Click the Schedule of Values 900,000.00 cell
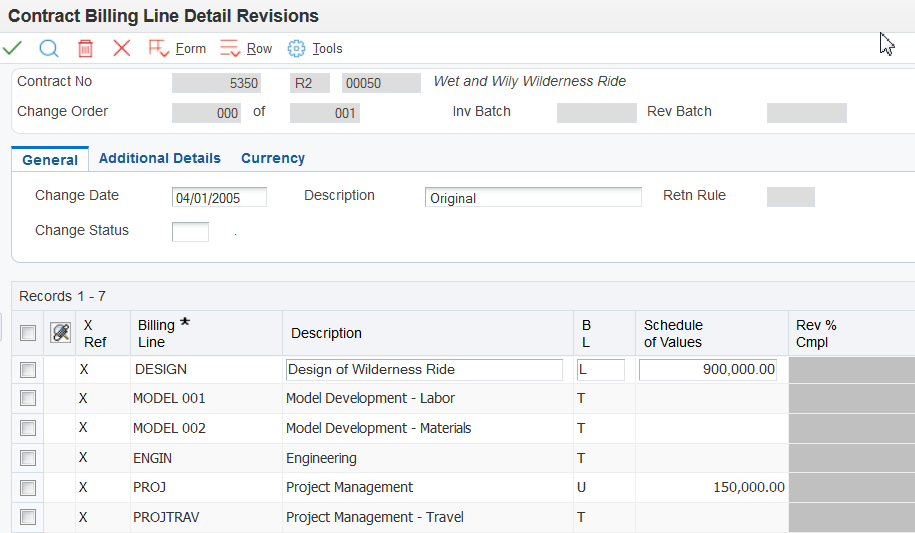This screenshot has height=533, width=915. pos(708,370)
